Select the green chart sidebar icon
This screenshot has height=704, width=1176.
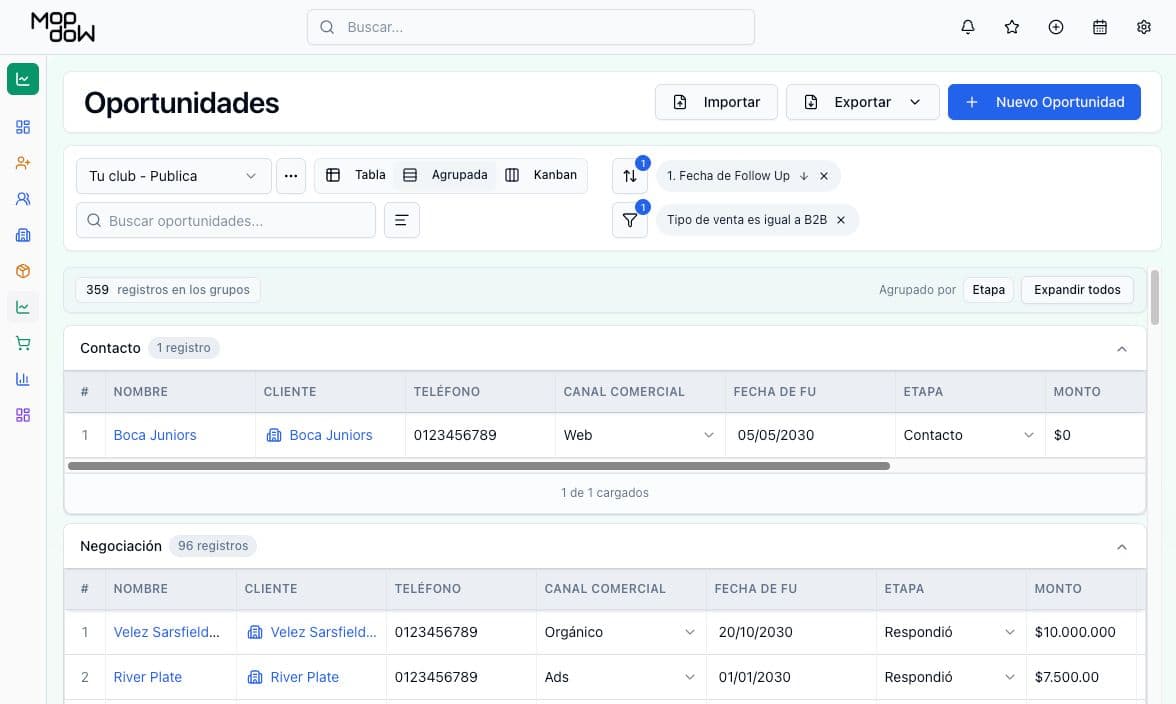tap(22, 79)
